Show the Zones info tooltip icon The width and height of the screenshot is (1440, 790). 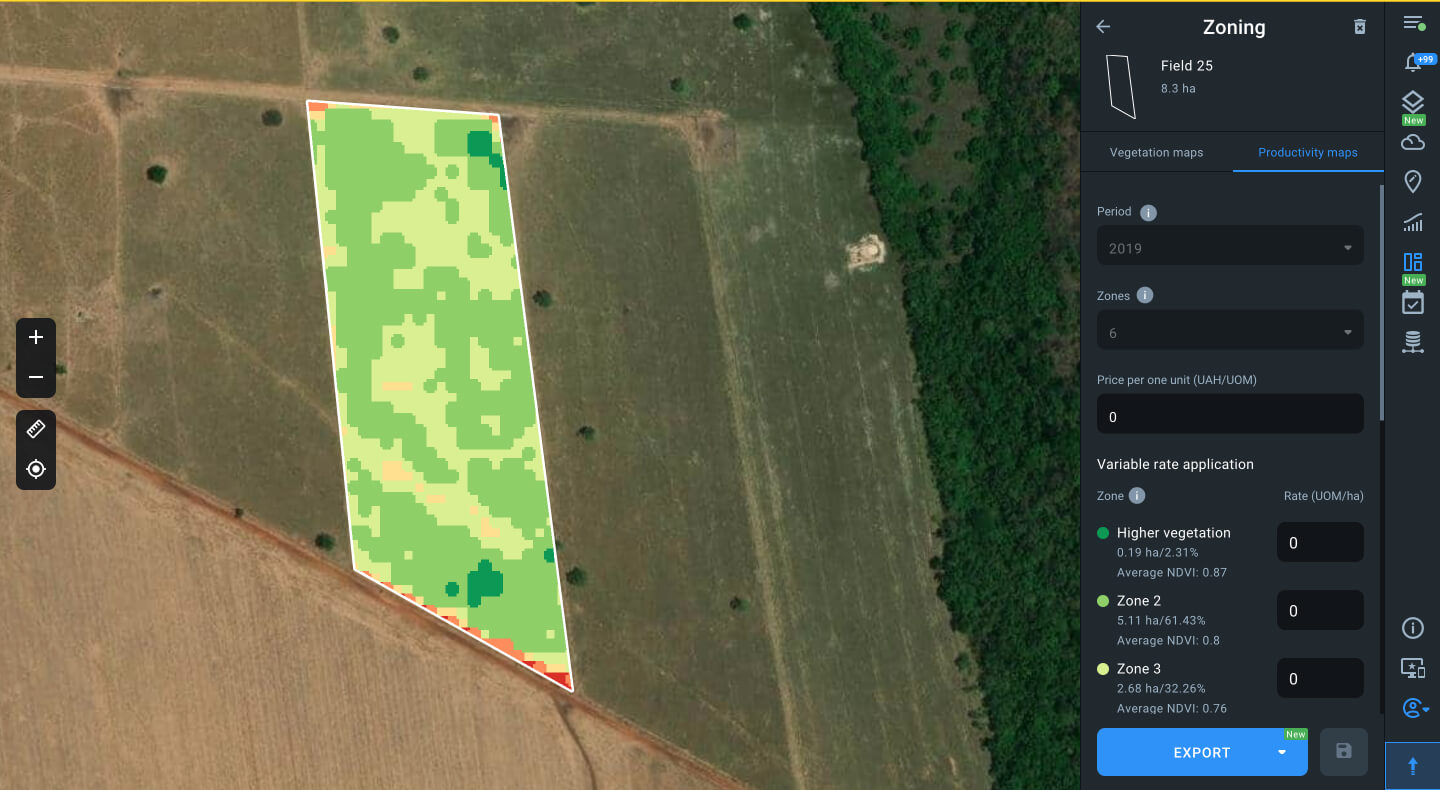coord(1146,296)
